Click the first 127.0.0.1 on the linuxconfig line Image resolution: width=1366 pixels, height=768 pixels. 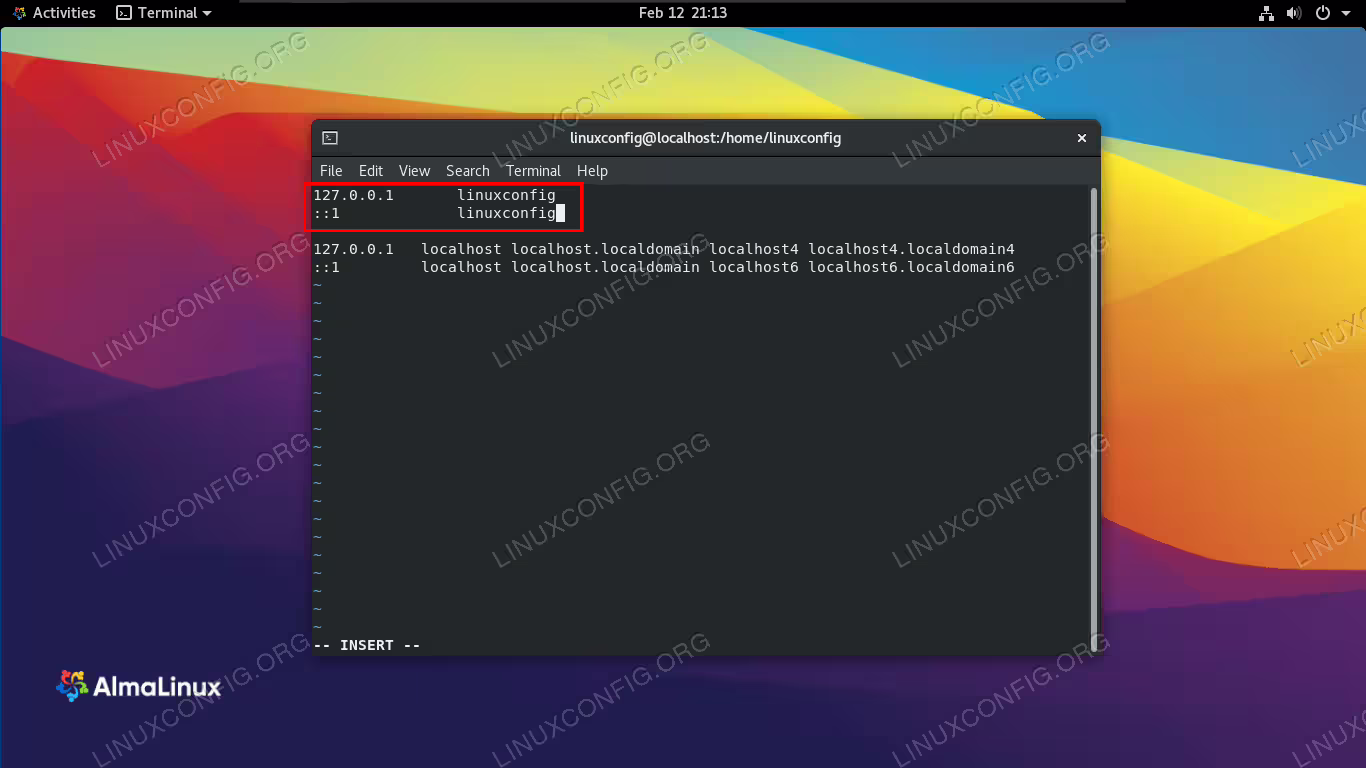coord(353,195)
